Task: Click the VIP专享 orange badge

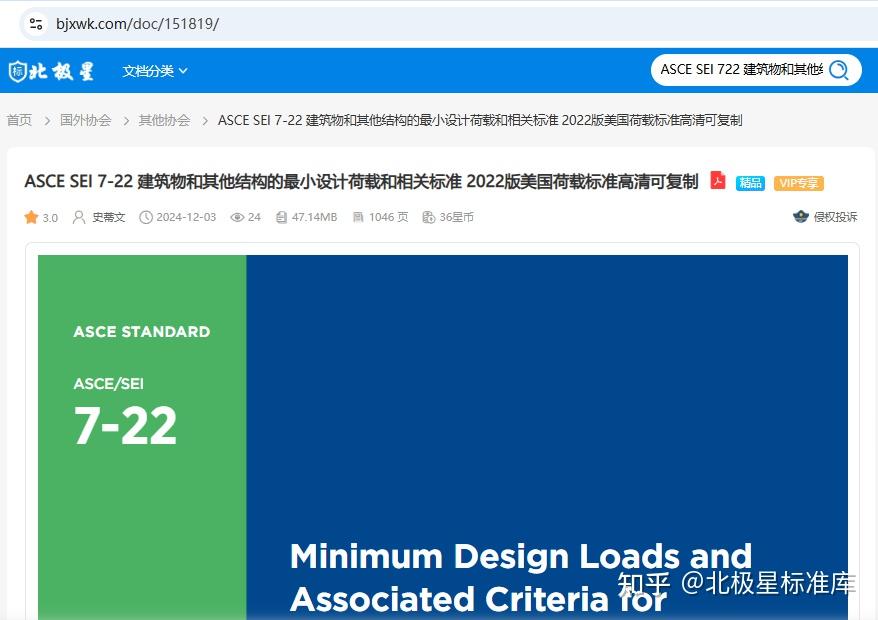Action: [799, 183]
